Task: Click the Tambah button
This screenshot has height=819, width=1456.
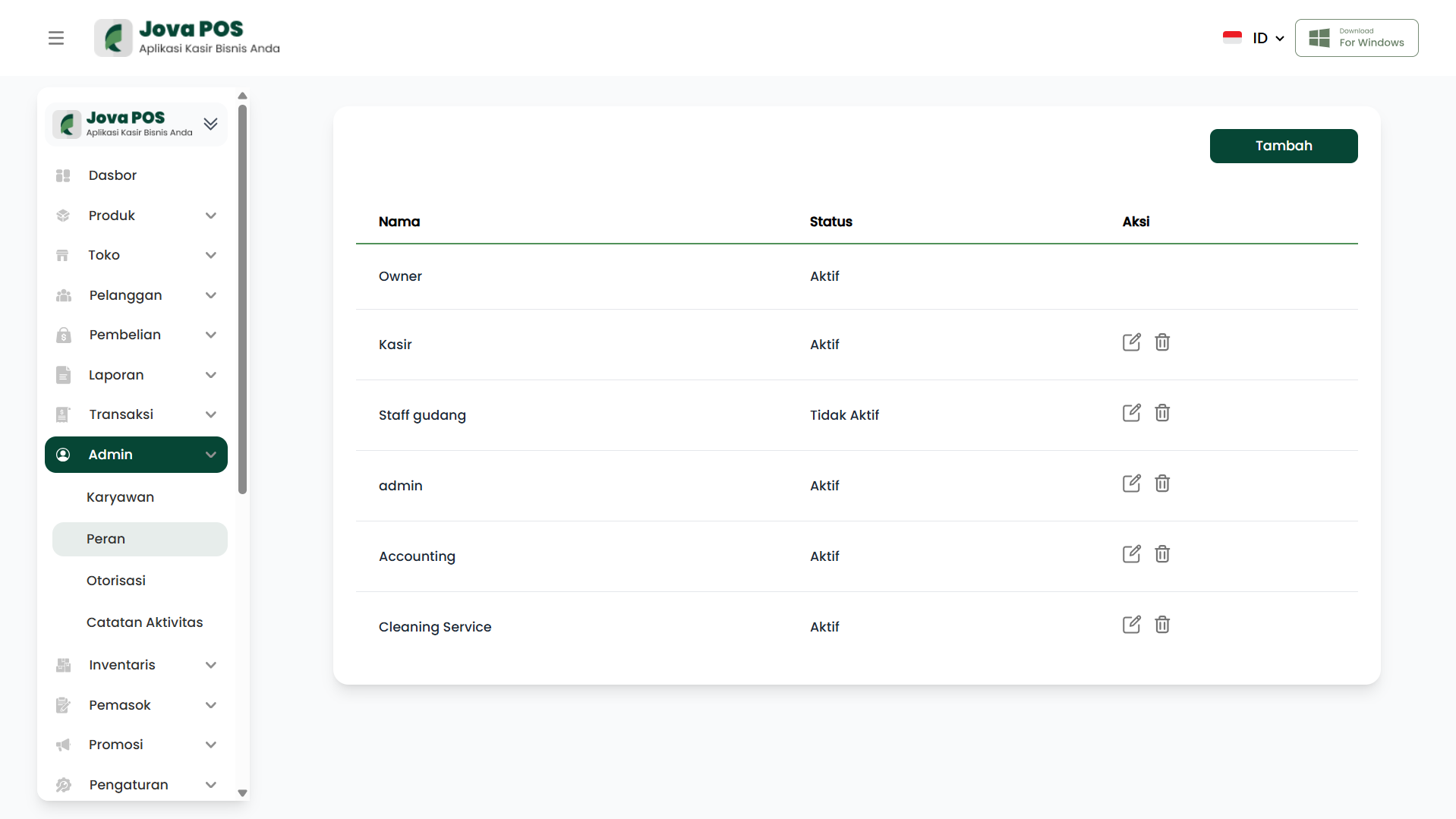Action: (x=1283, y=146)
